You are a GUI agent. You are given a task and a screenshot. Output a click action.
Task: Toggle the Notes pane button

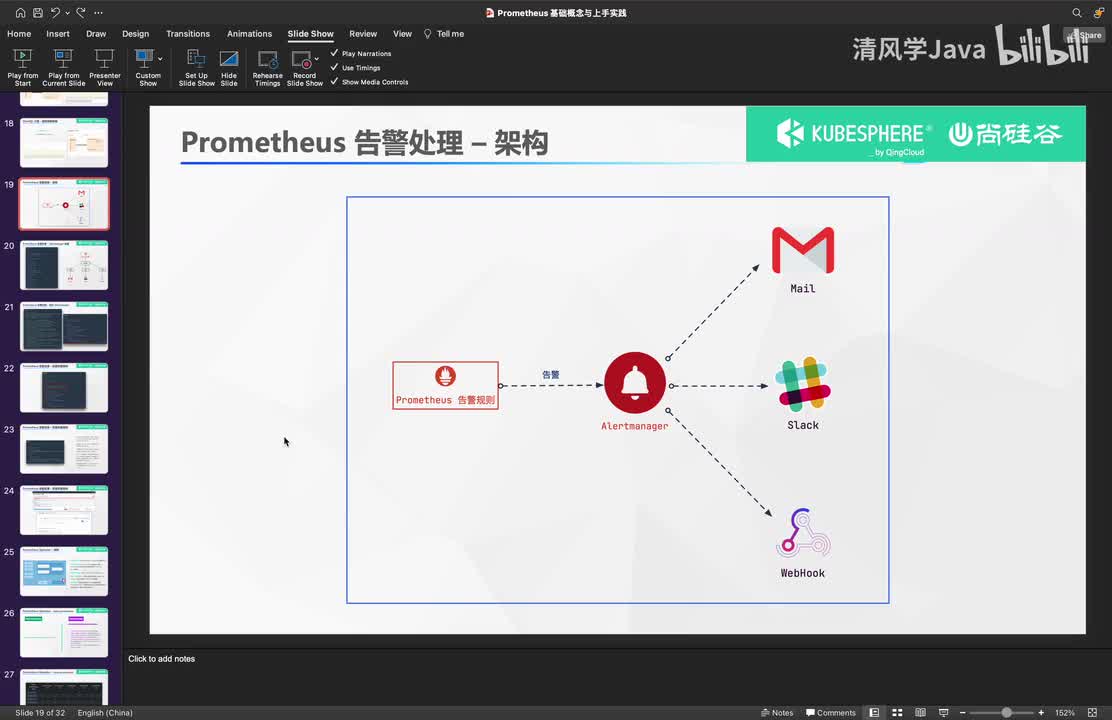click(777, 713)
